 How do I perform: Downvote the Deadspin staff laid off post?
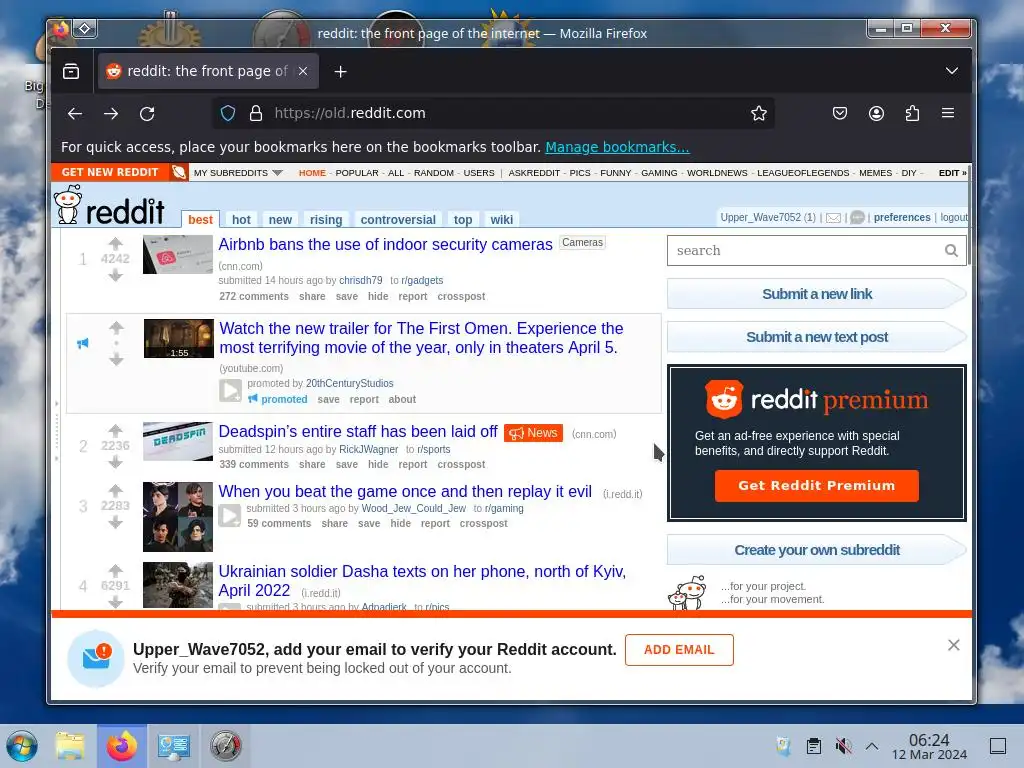[x=116, y=462]
